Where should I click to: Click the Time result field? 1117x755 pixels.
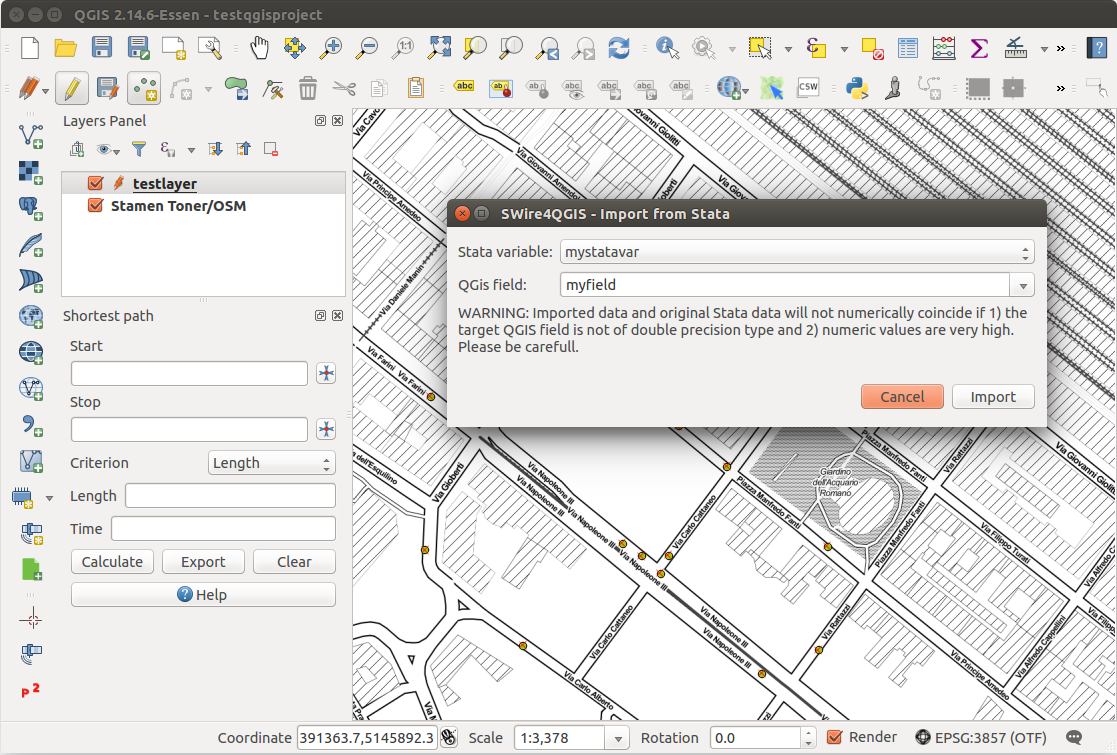coord(223,528)
